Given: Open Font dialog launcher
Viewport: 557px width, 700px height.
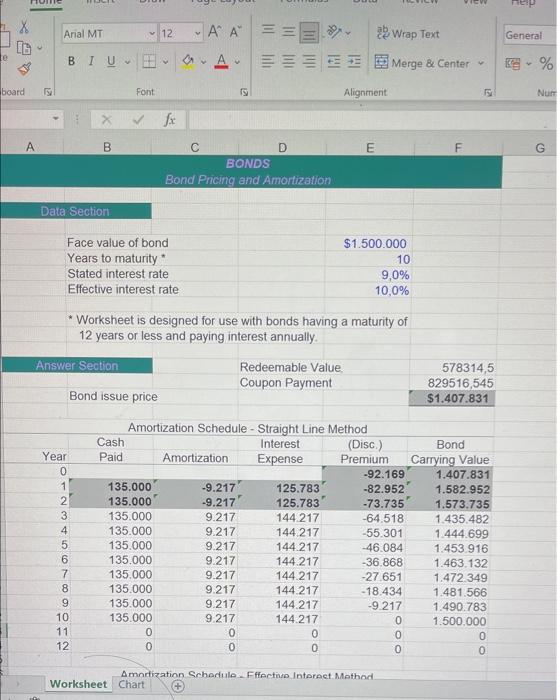Looking at the screenshot, I should 244,92.
